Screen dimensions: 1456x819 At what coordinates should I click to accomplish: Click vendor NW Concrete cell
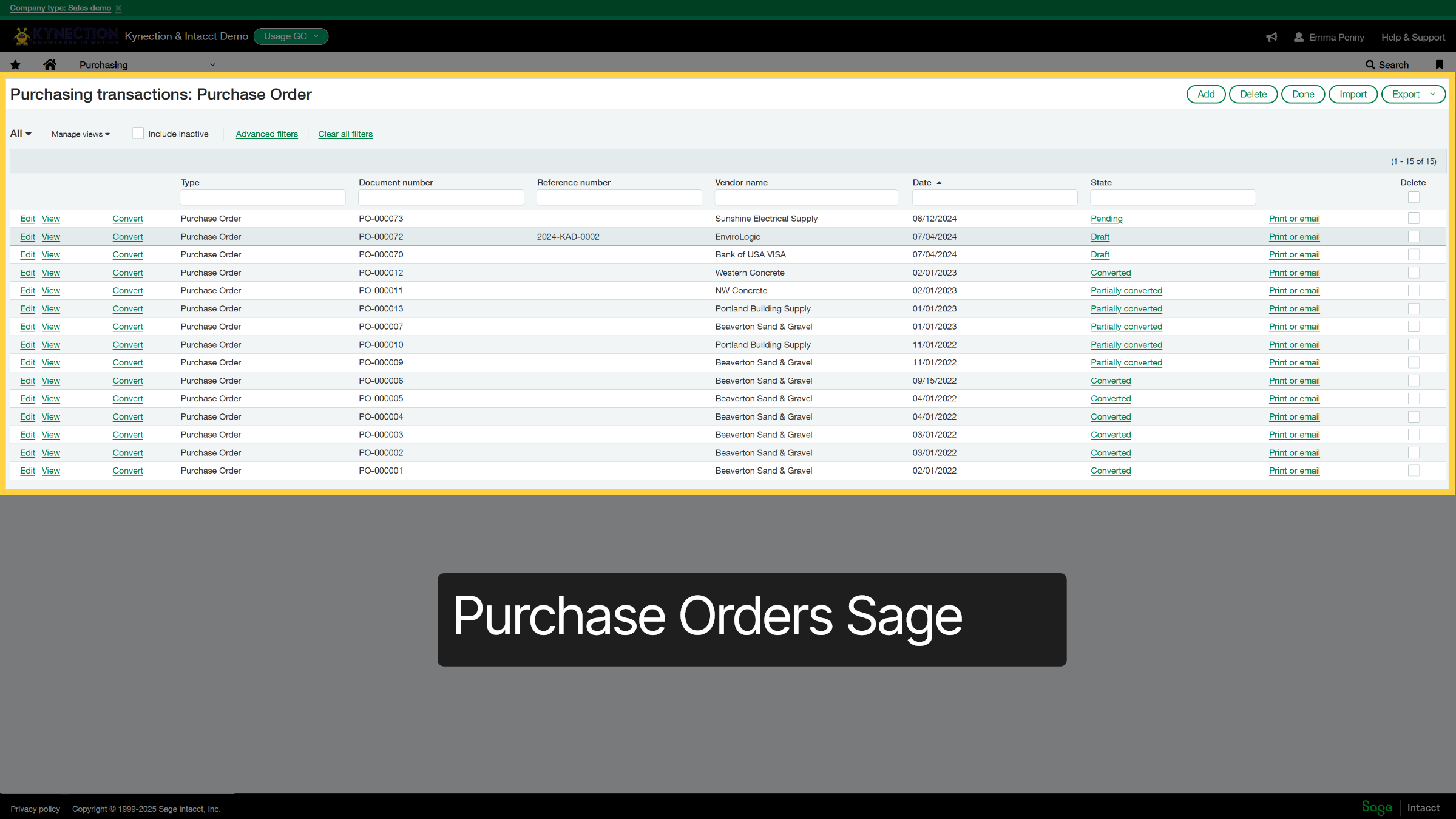click(x=741, y=291)
